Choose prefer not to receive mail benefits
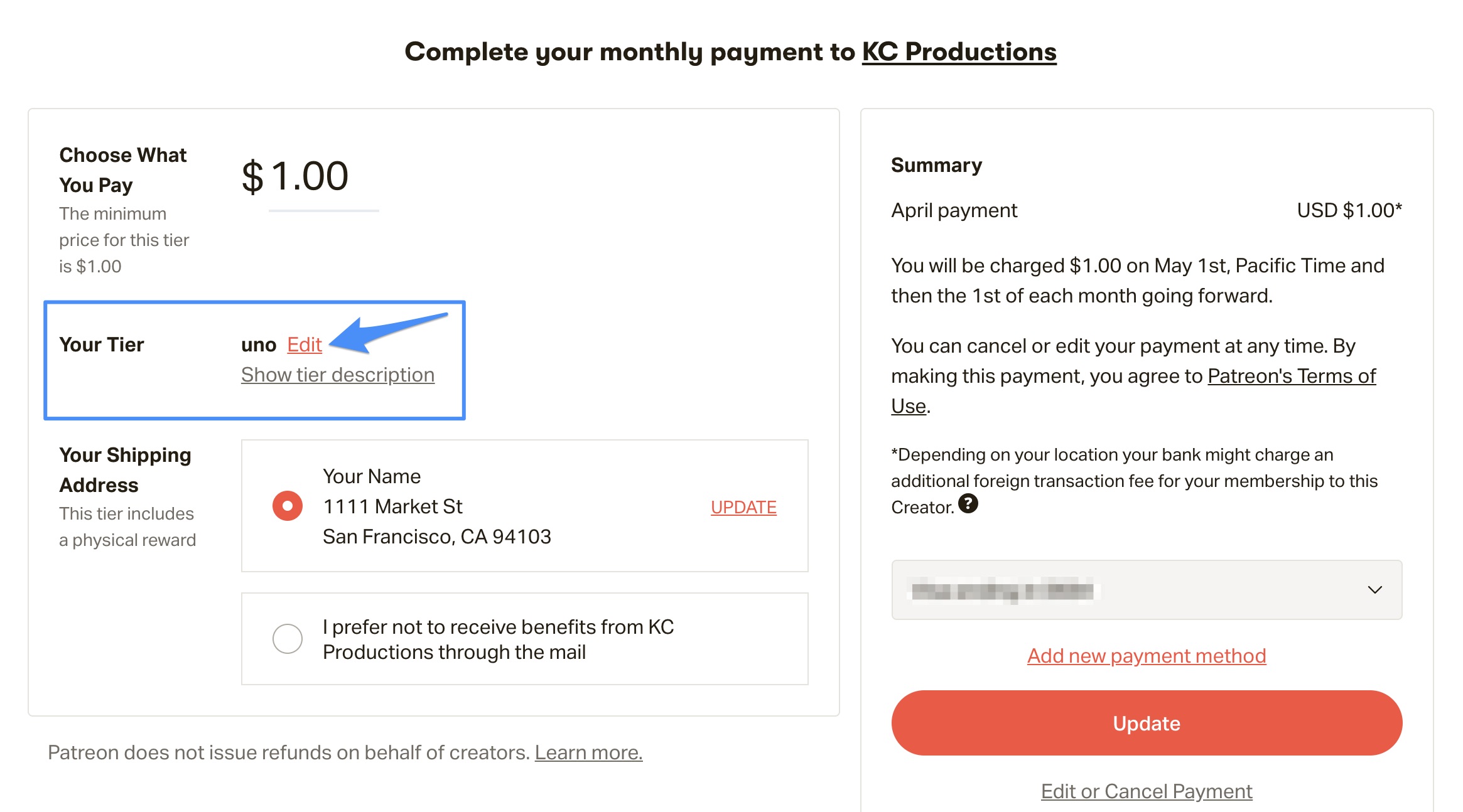This screenshot has height=812, width=1463. click(x=288, y=638)
